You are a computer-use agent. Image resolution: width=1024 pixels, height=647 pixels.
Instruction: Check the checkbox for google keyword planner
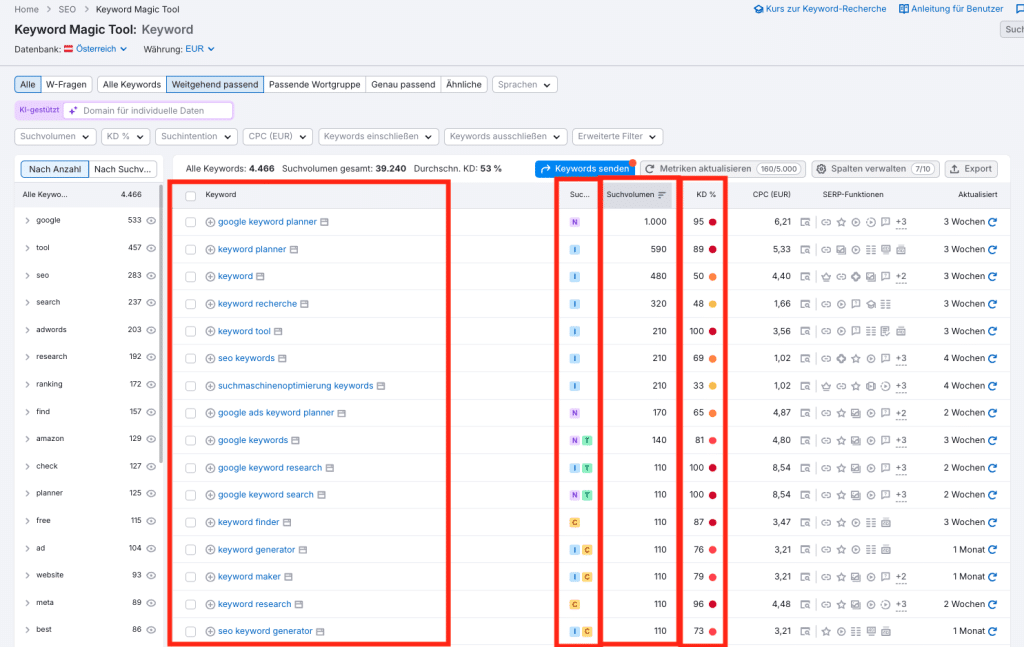[x=190, y=222]
